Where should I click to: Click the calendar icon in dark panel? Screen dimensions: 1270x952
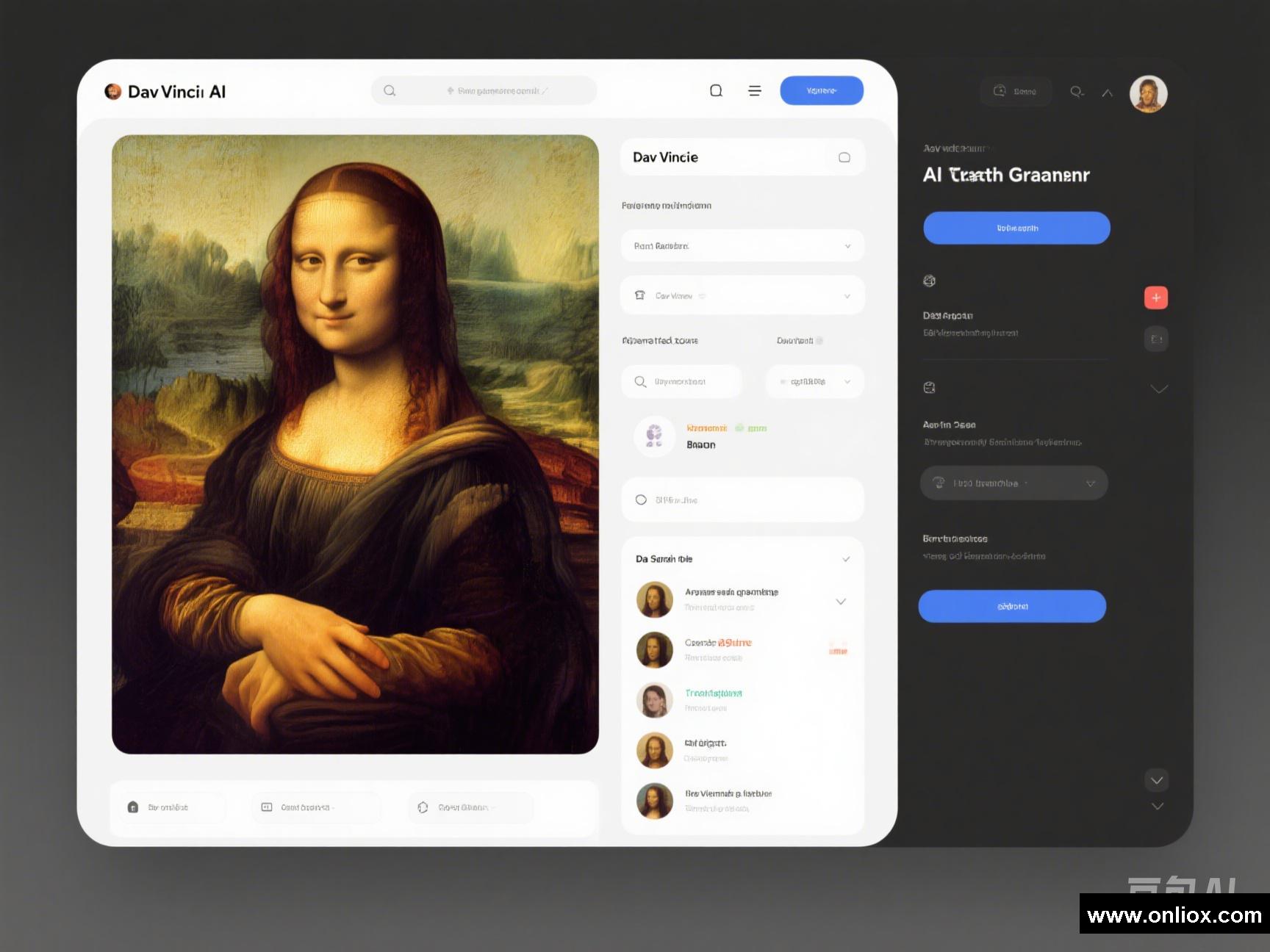point(929,387)
